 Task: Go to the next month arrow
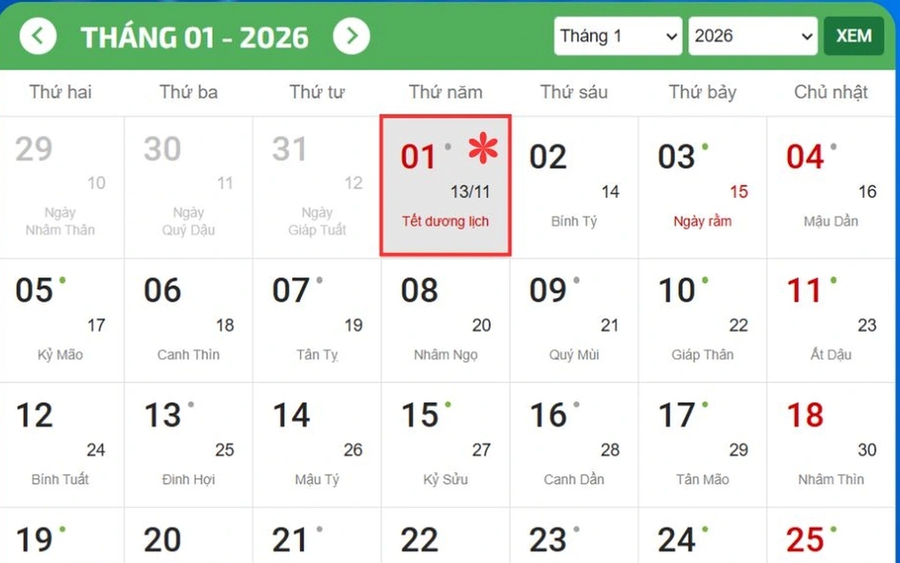(x=351, y=37)
